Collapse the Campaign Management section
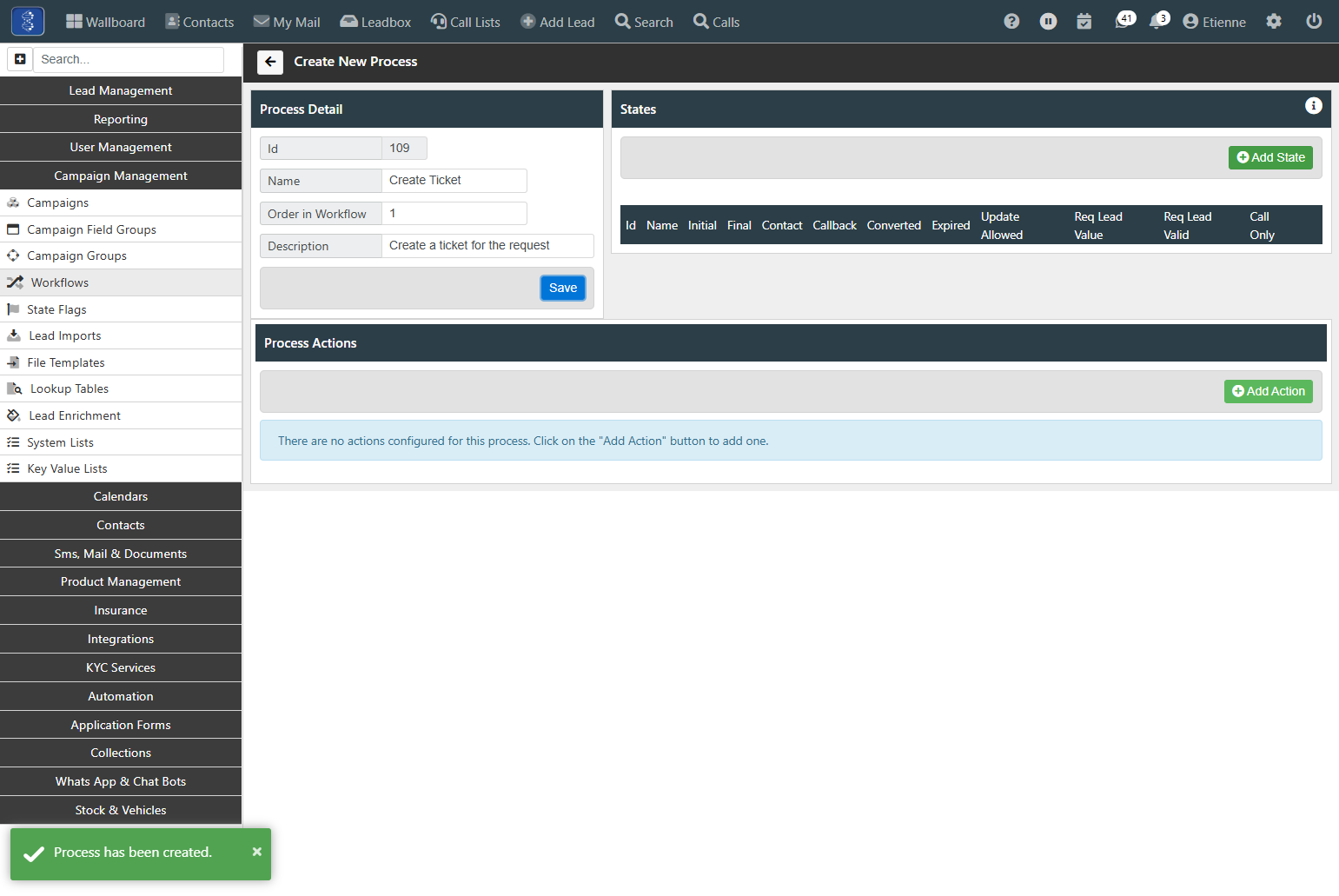 [x=121, y=176]
